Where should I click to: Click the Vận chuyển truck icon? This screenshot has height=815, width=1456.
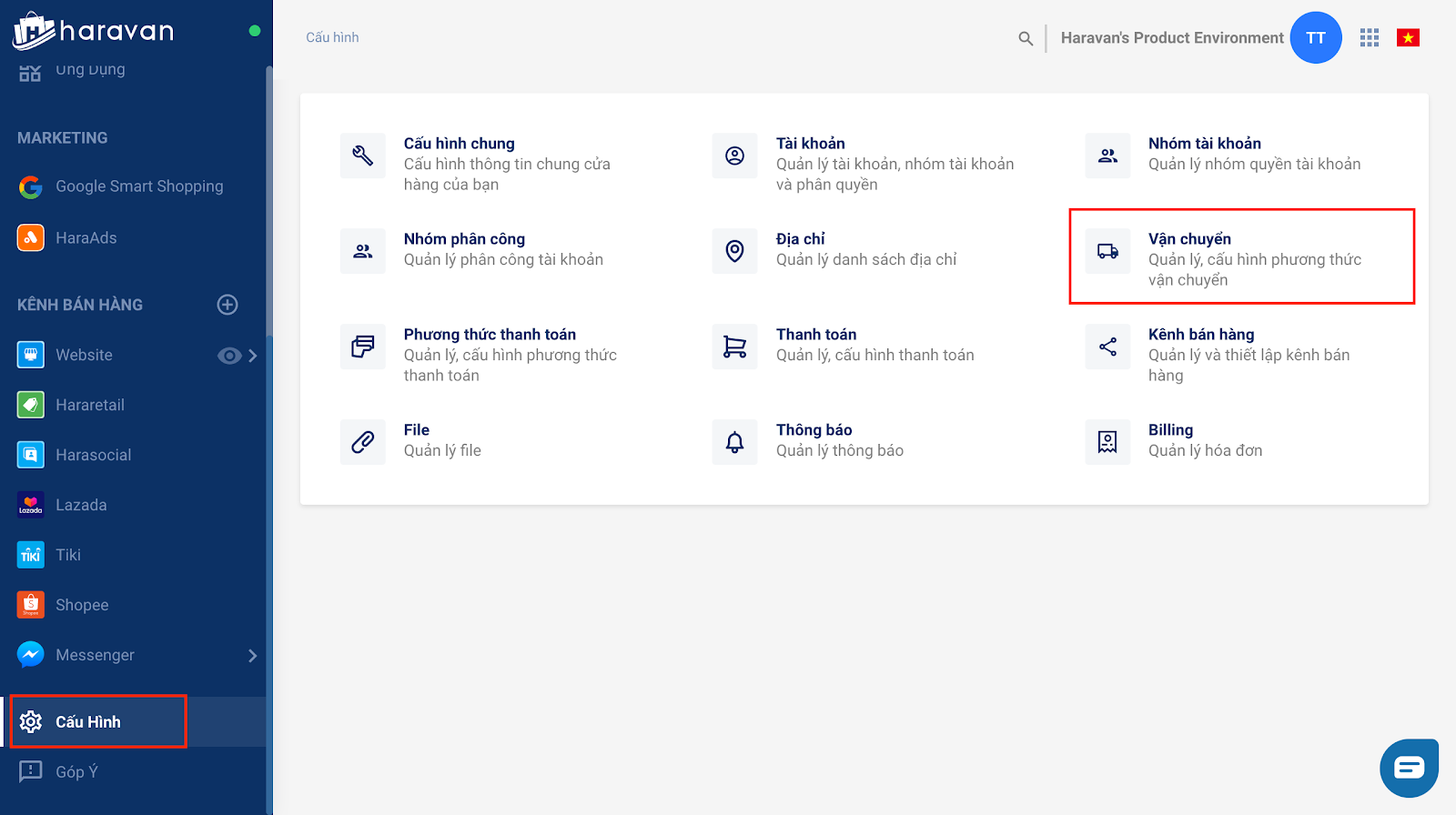click(x=1107, y=251)
